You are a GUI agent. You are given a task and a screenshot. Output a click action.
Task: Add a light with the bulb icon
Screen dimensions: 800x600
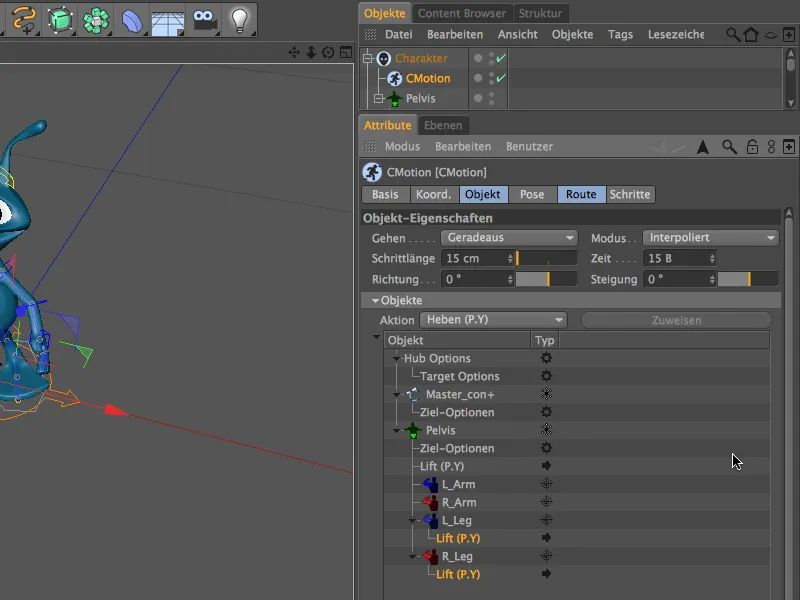[x=239, y=20]
